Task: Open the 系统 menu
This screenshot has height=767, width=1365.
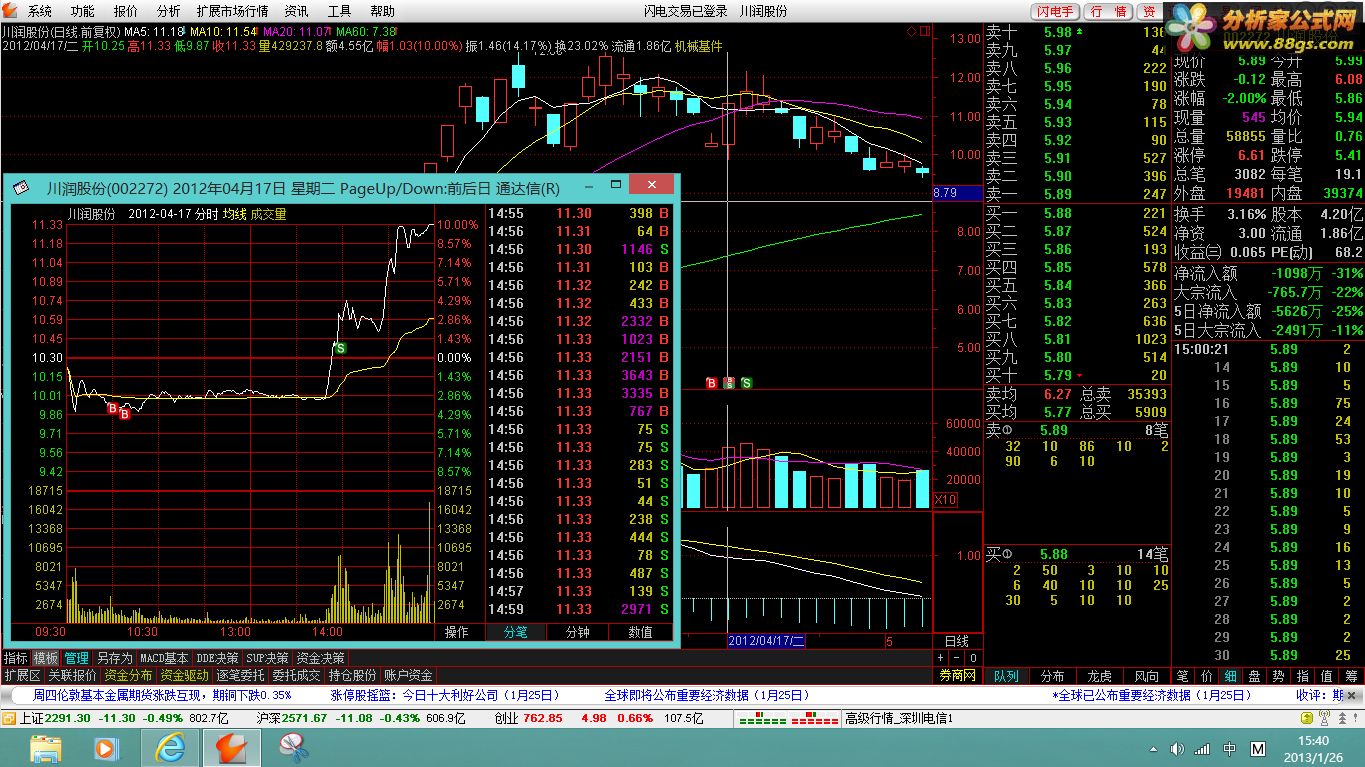Action: pyautogui.click(x=40, y=11)
